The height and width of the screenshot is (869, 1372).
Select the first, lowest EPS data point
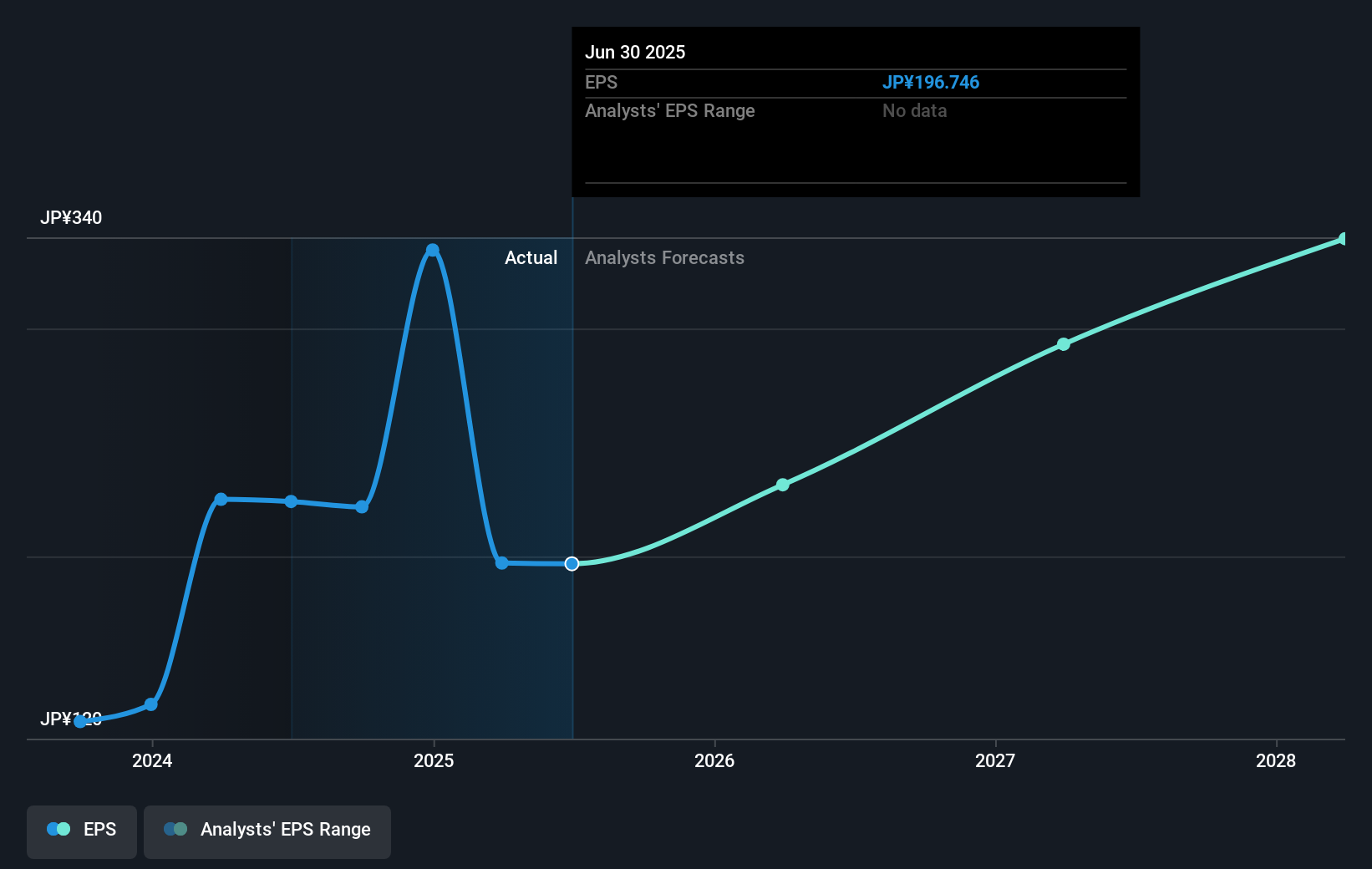click(80, 721)
